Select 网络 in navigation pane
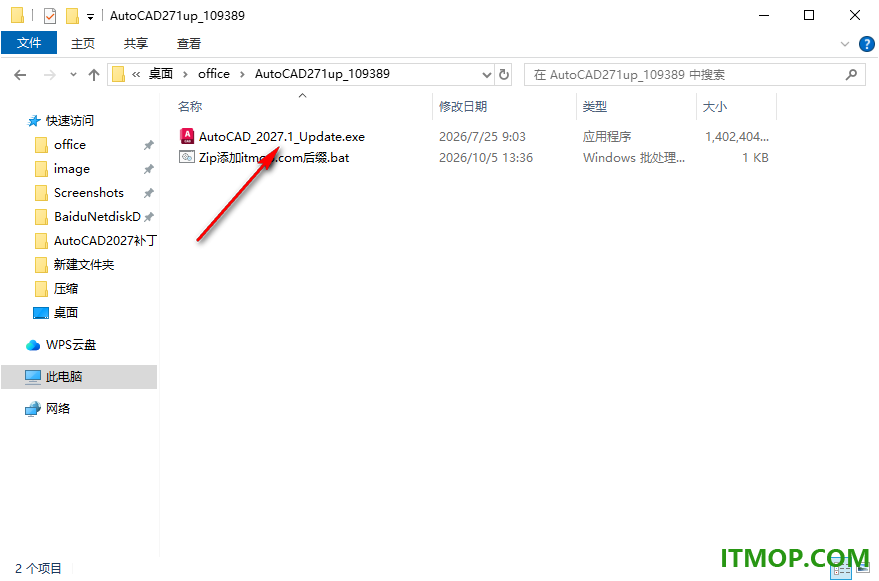Image resolution: width=879 pixels, height=581 pixels. pos(58,409)
